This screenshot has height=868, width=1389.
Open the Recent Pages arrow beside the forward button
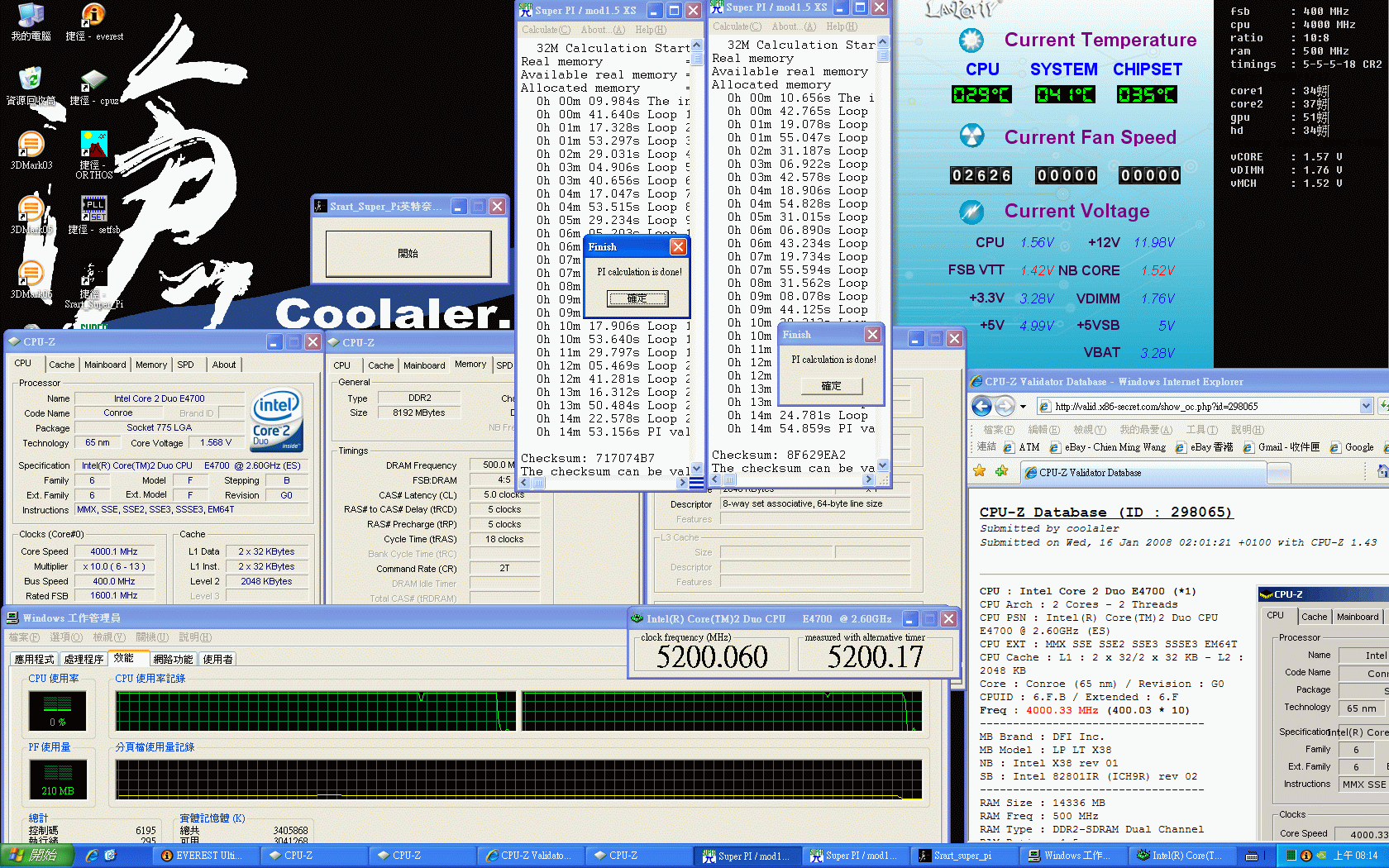pos(1023,407)
